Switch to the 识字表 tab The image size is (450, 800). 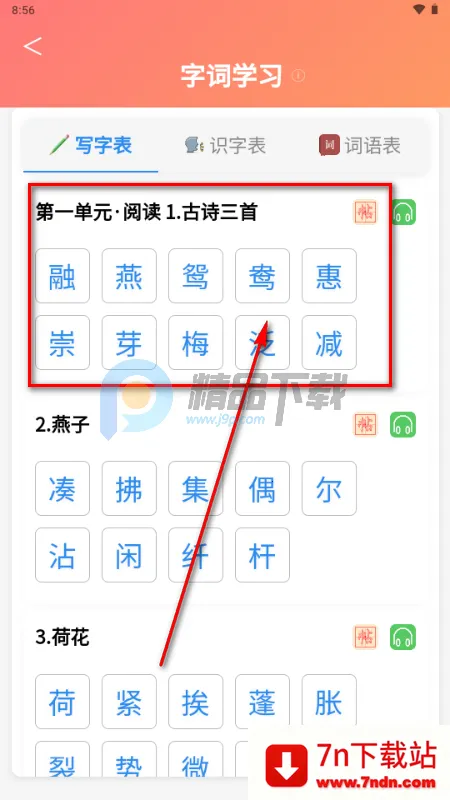pyautogui.click(x=225, y=146)
